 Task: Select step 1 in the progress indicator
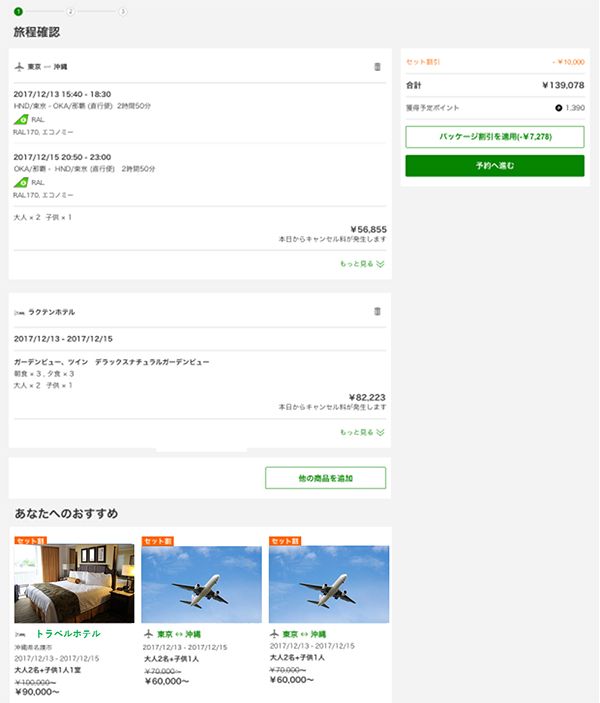(18, 11)
